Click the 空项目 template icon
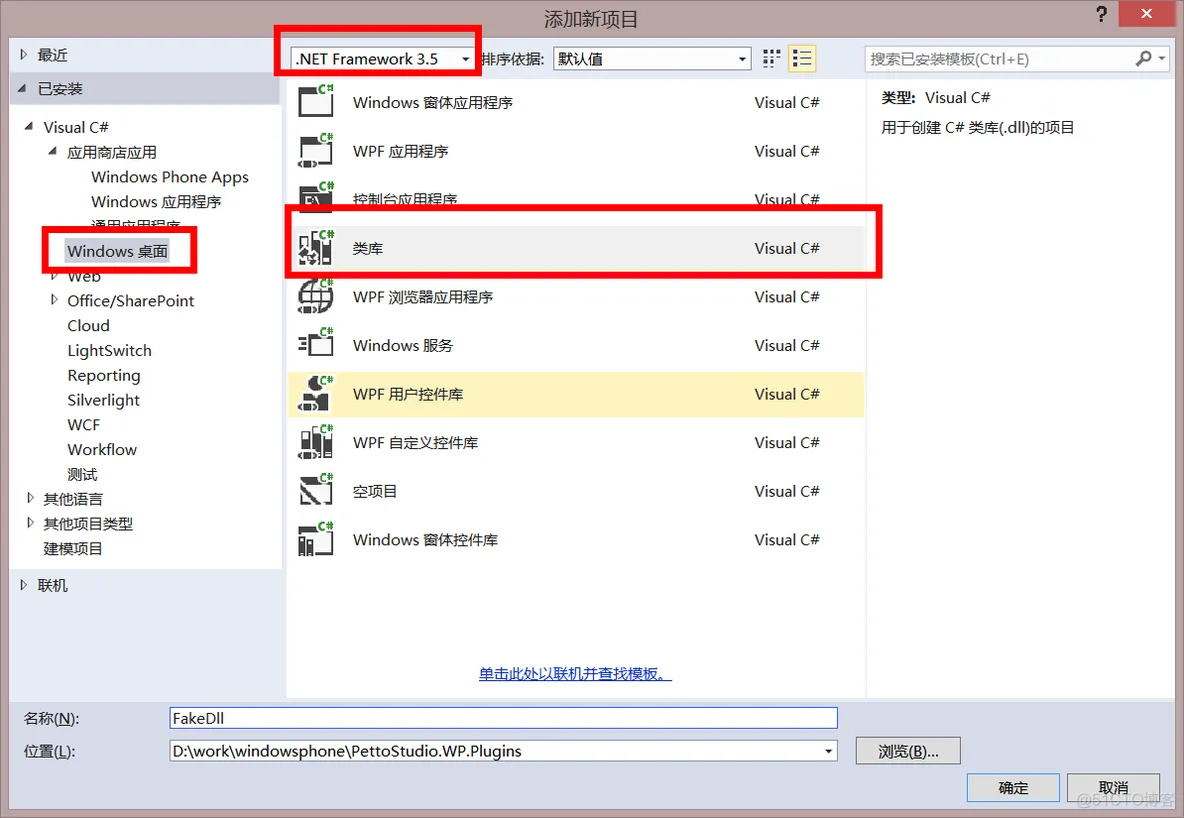The width and height of the screenshot is (1184, 818). (316, 491)
